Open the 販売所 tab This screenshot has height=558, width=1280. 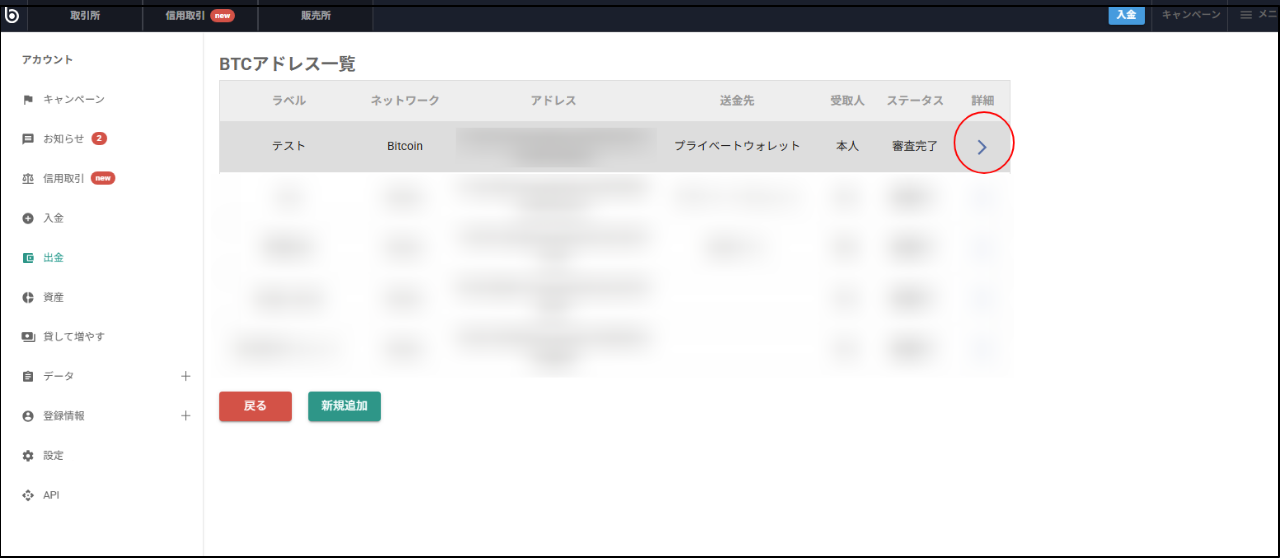point(316,15)
